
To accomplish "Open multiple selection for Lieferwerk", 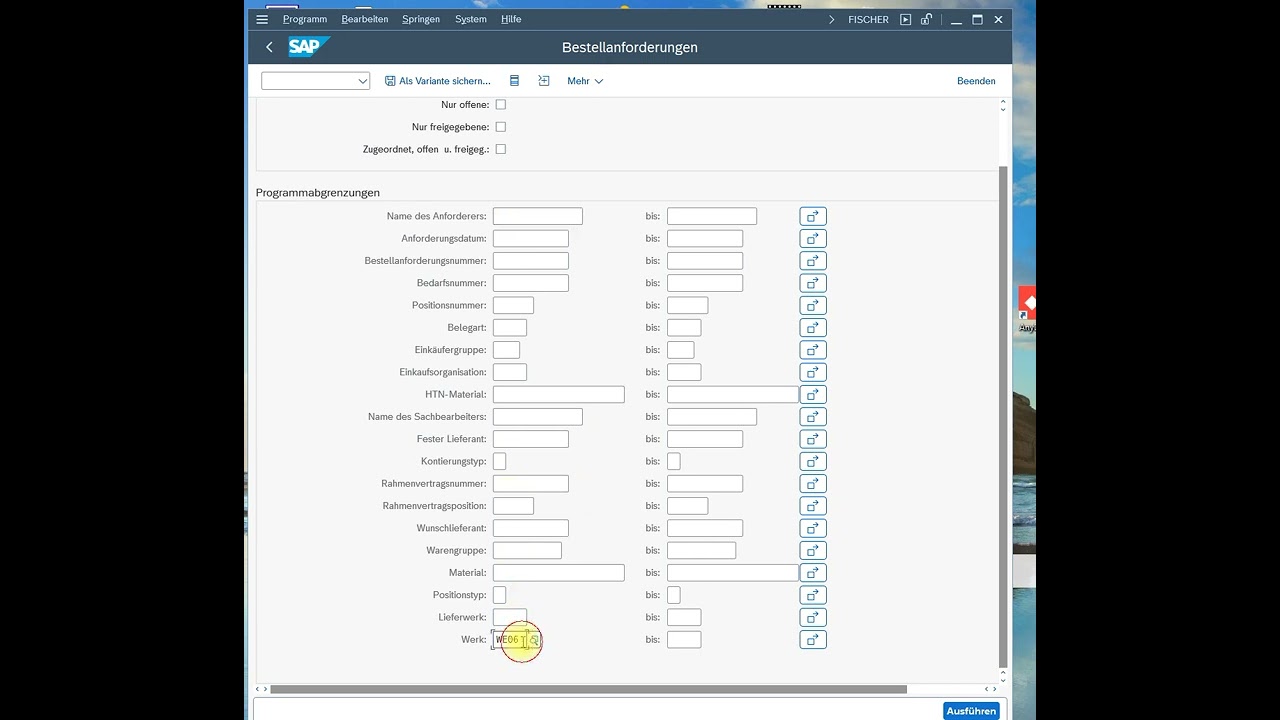I will 813,617.
